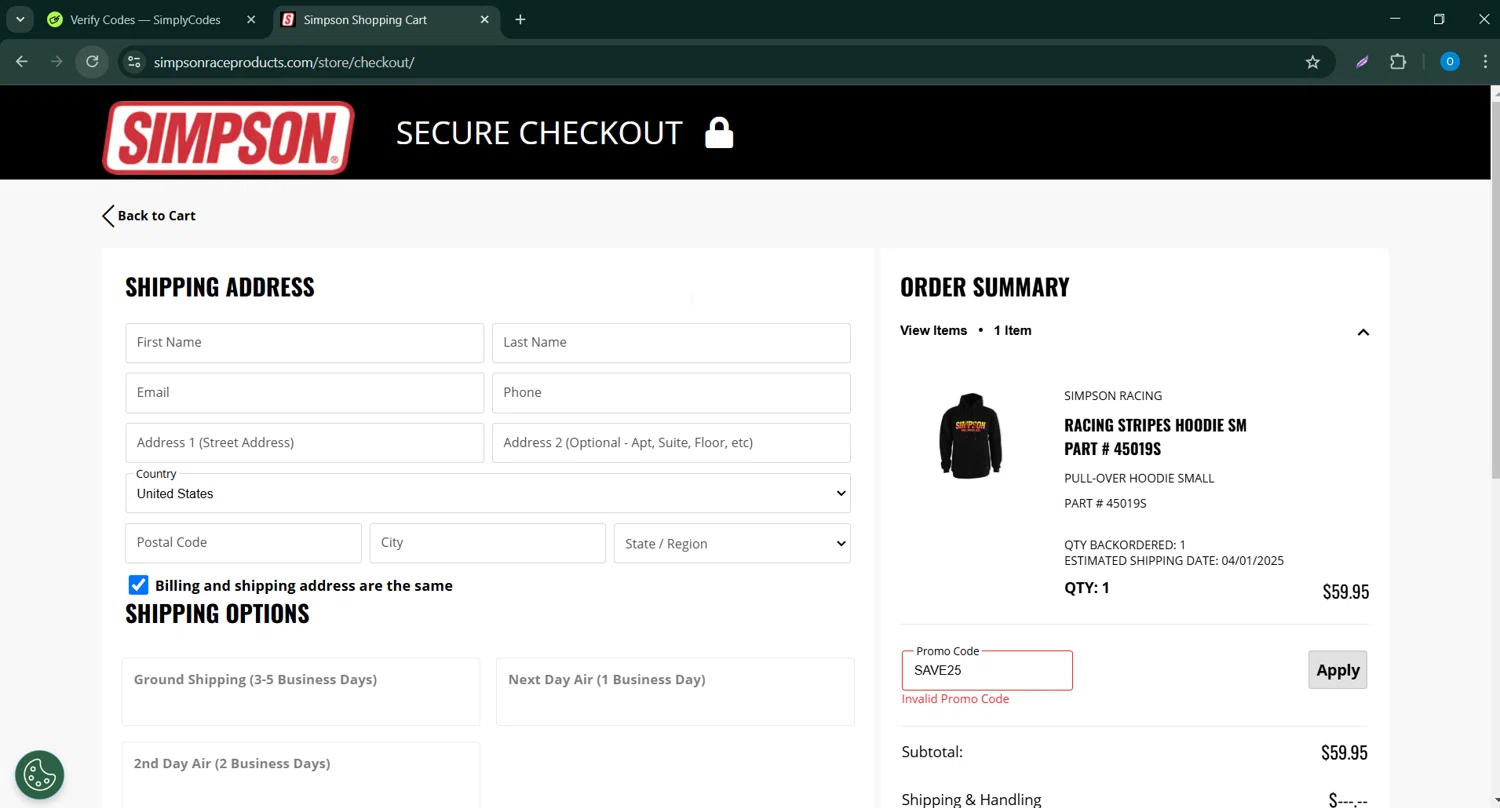Click the QTY BACKORDERED: 1 text
The image size is (1500, 808).
(x=1125, y=545)
